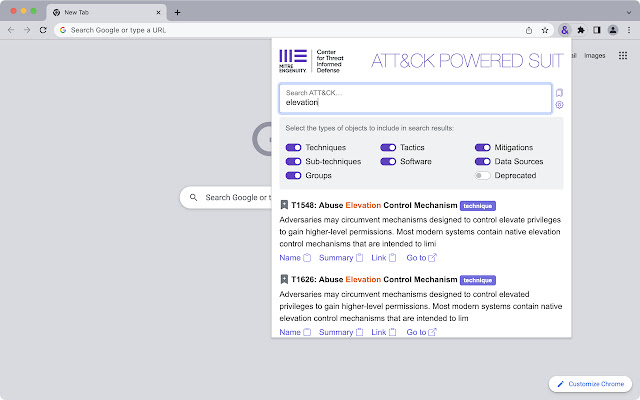
Task: Click the ATT&CK Powered Suit extension icon
Action: click(x=564, y=30)
